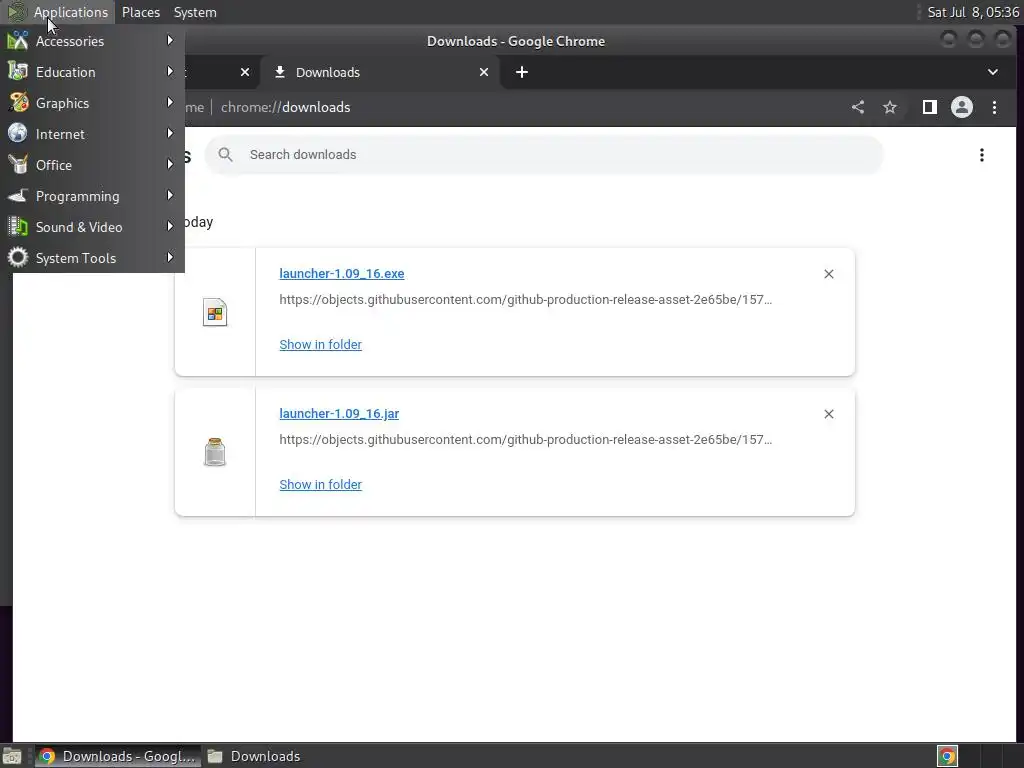Open a new tab with plus button

[522, 72]
